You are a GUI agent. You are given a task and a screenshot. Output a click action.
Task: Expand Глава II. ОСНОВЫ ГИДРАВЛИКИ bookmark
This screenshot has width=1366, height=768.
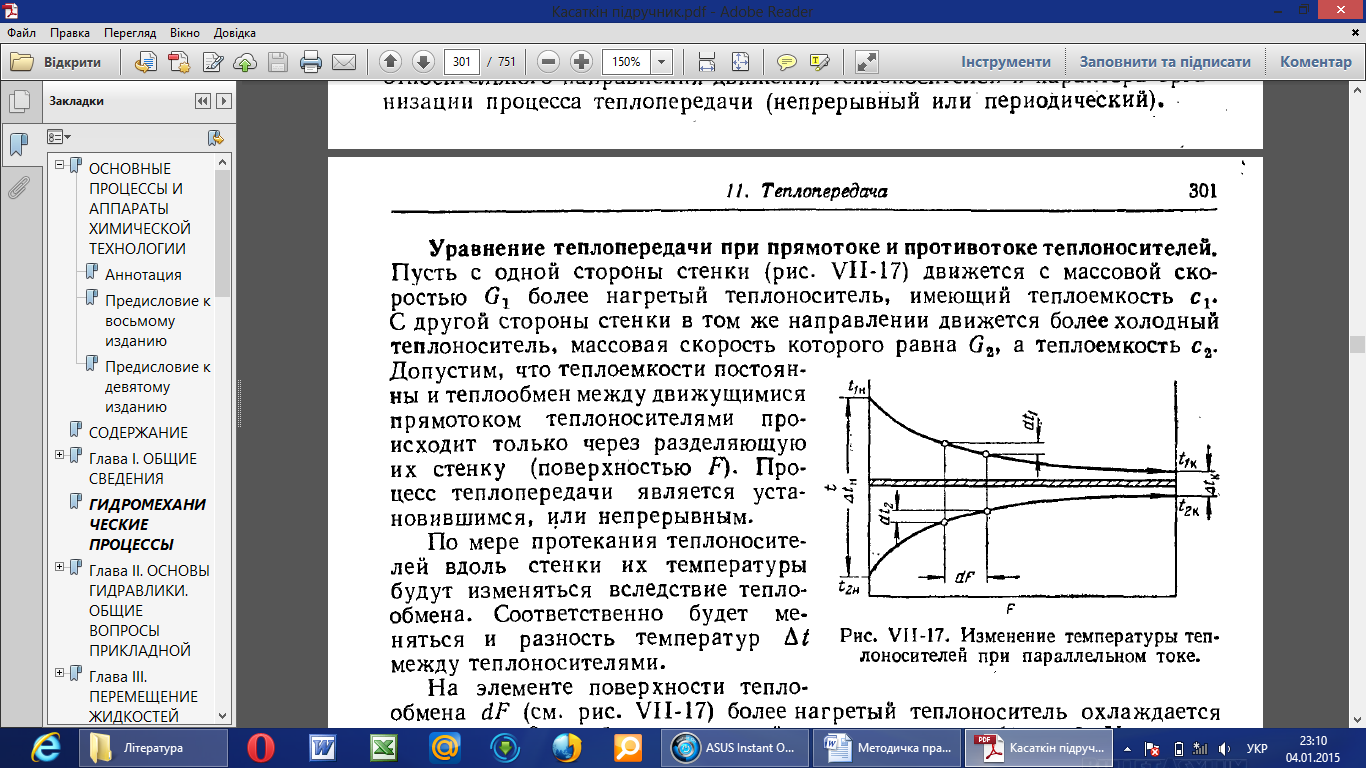pos(60,566)
